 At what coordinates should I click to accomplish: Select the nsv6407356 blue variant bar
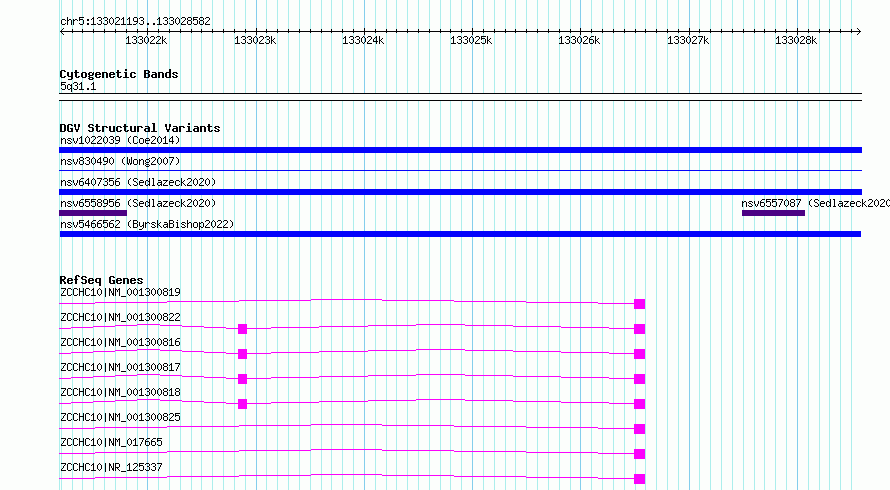tap(460, 192)
